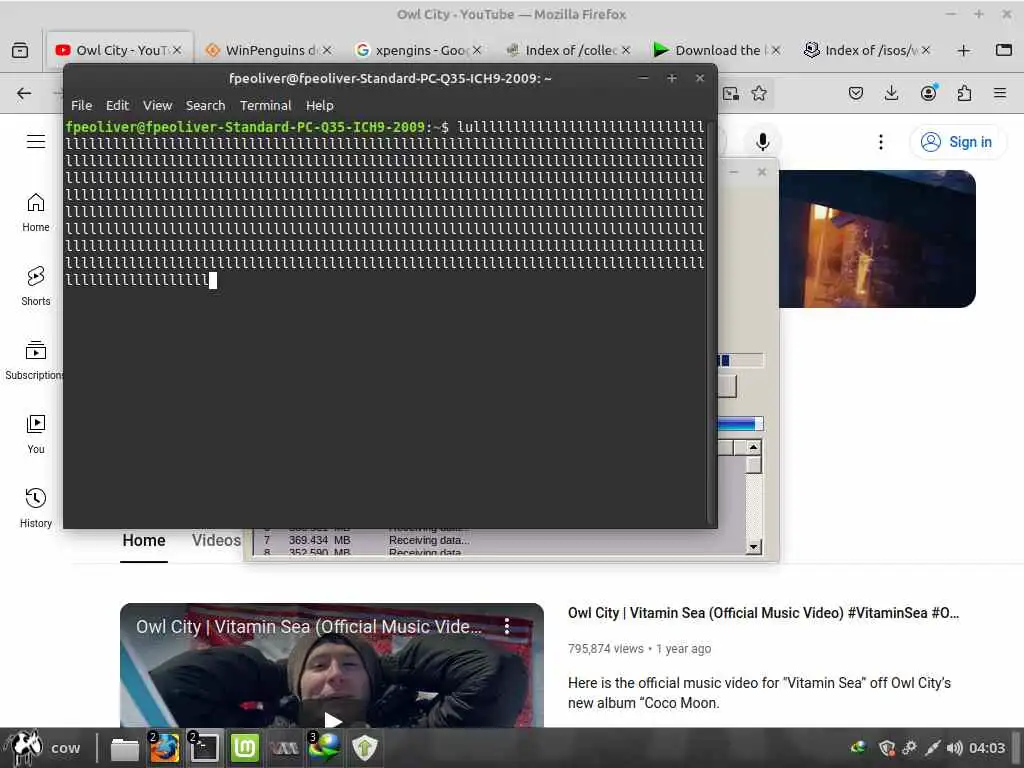Viewport: 1024px width, 768px height.
Task: Click the Firefox back arrow button
Action: [x=24, y=93]
